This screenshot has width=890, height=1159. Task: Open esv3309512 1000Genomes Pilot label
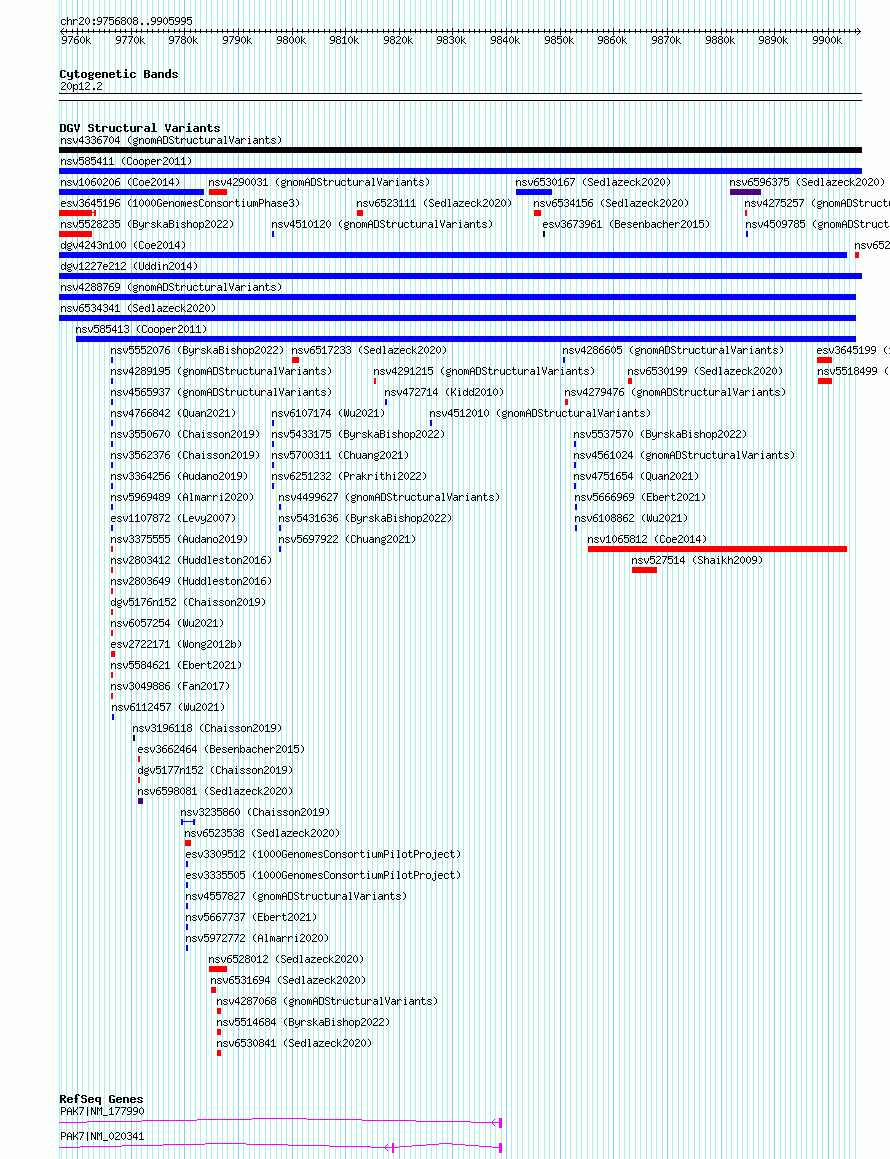pos(323,854)
